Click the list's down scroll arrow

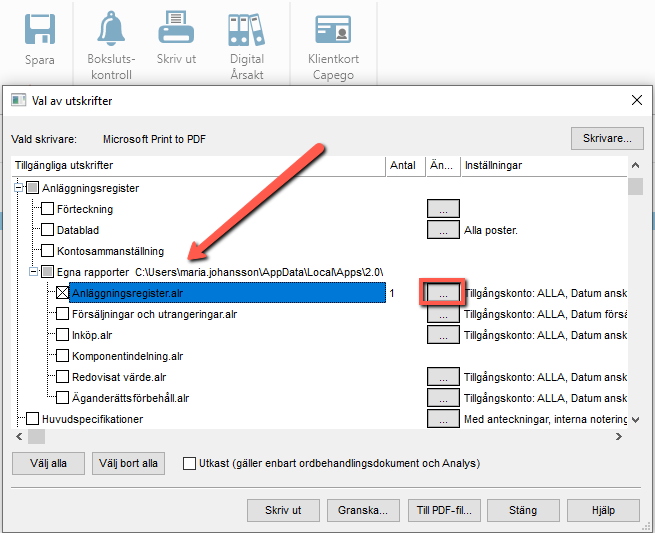(635, 420)
